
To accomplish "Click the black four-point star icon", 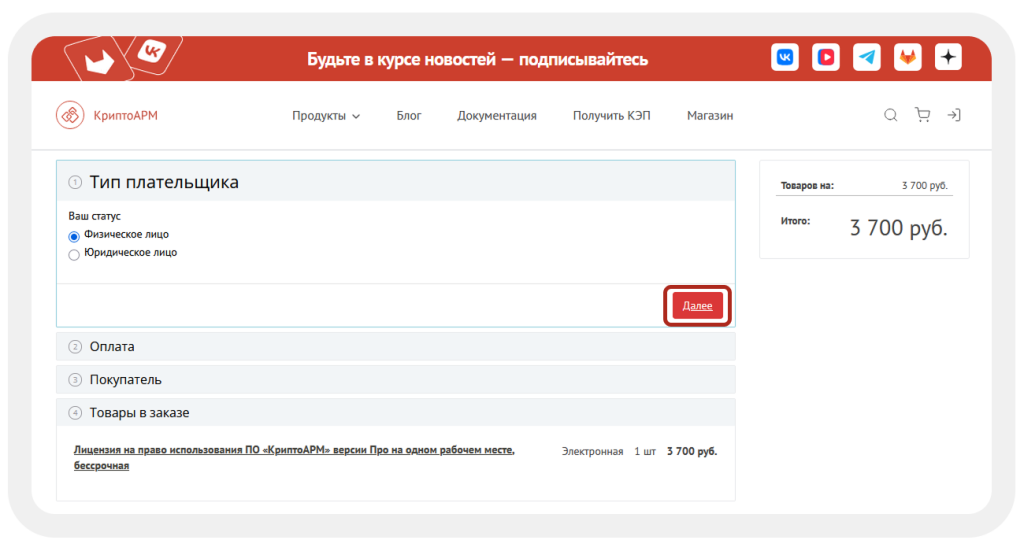I will click(x=948, y=58).
